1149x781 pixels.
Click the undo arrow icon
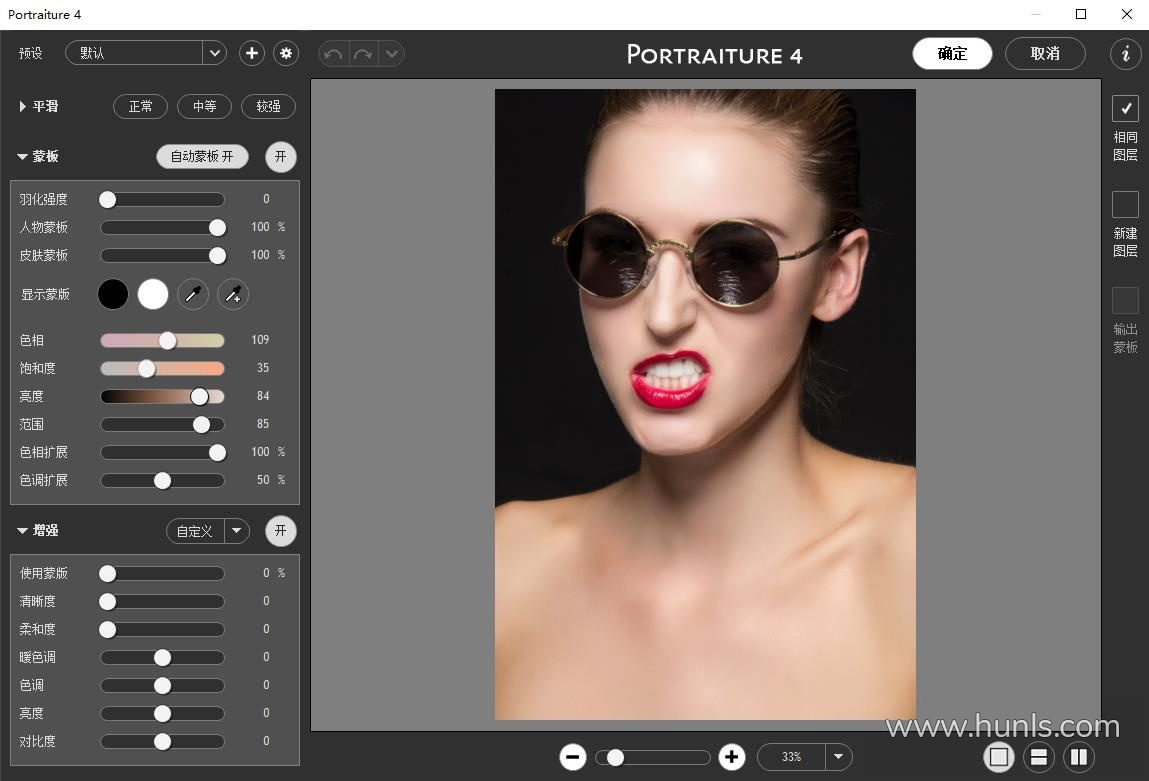coord(333,54)
